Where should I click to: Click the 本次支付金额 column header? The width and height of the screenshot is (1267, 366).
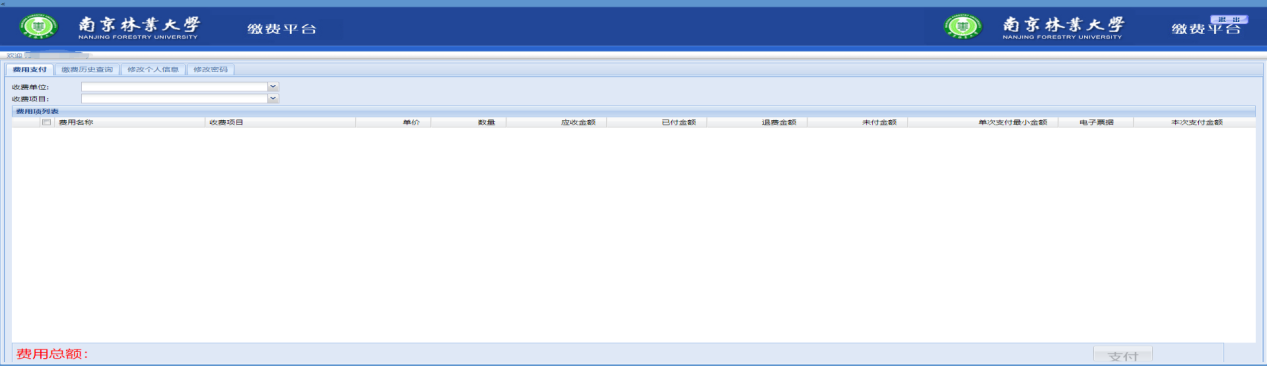[1195, 122]
